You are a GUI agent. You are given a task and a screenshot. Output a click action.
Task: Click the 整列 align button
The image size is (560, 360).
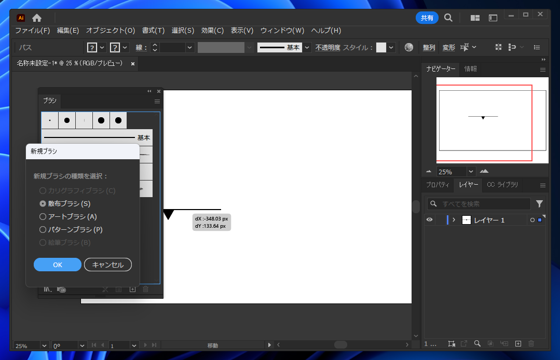pyautogui.click(x=429, y=48)
